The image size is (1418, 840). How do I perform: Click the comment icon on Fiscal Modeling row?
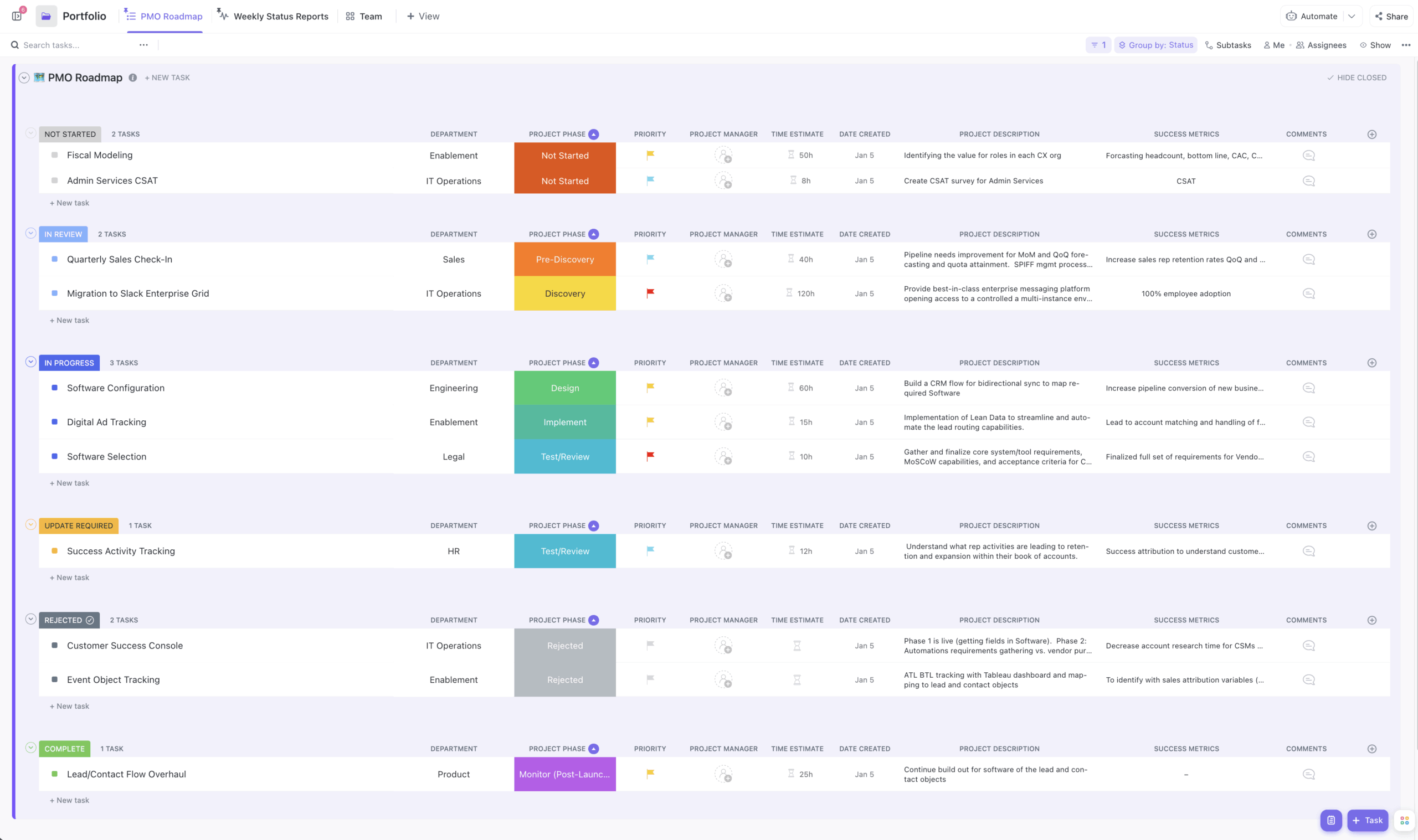[x=1308, y=155]
